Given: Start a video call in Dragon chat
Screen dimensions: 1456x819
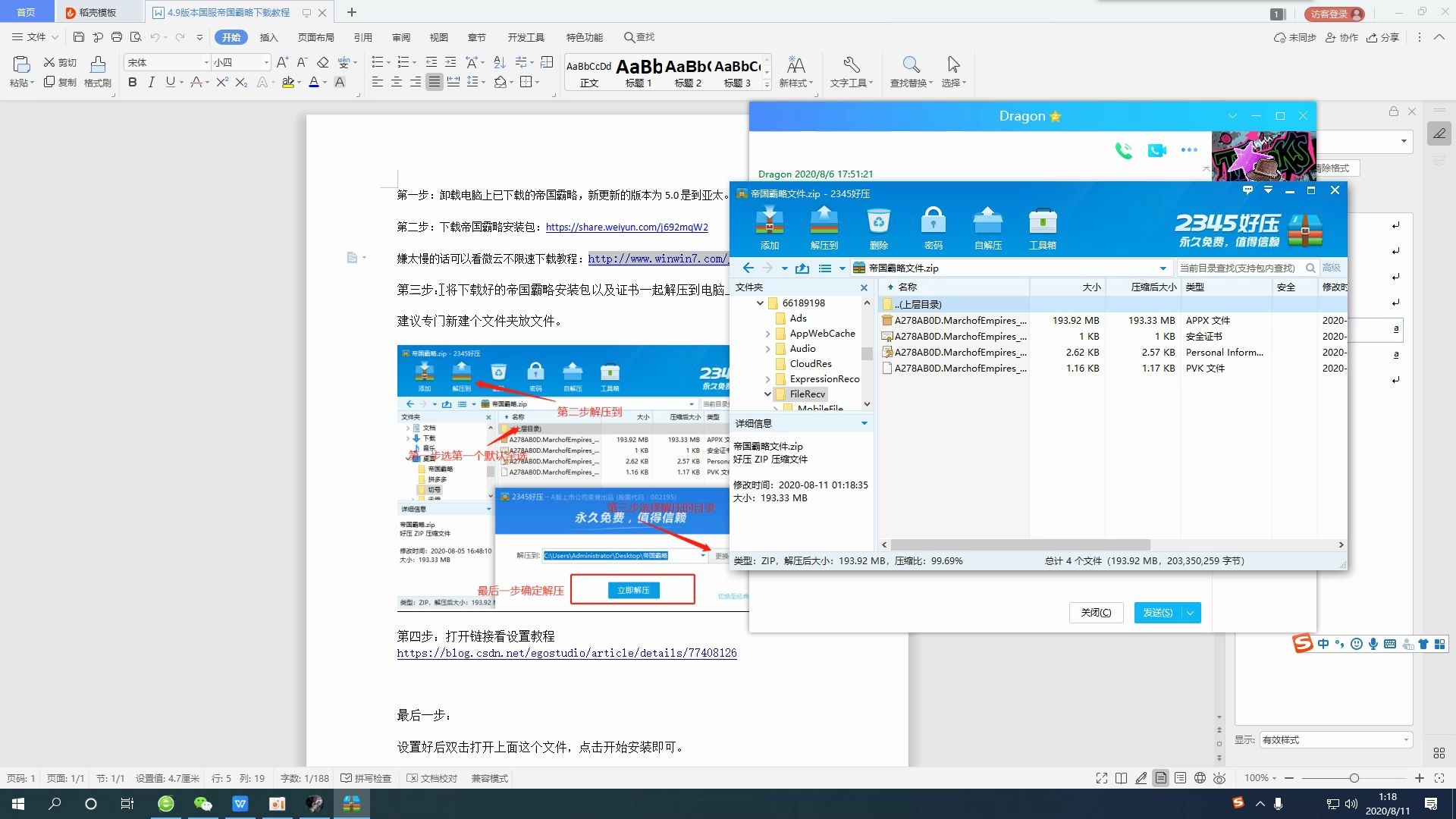Looking at the screenshot, I should 1156,150.
